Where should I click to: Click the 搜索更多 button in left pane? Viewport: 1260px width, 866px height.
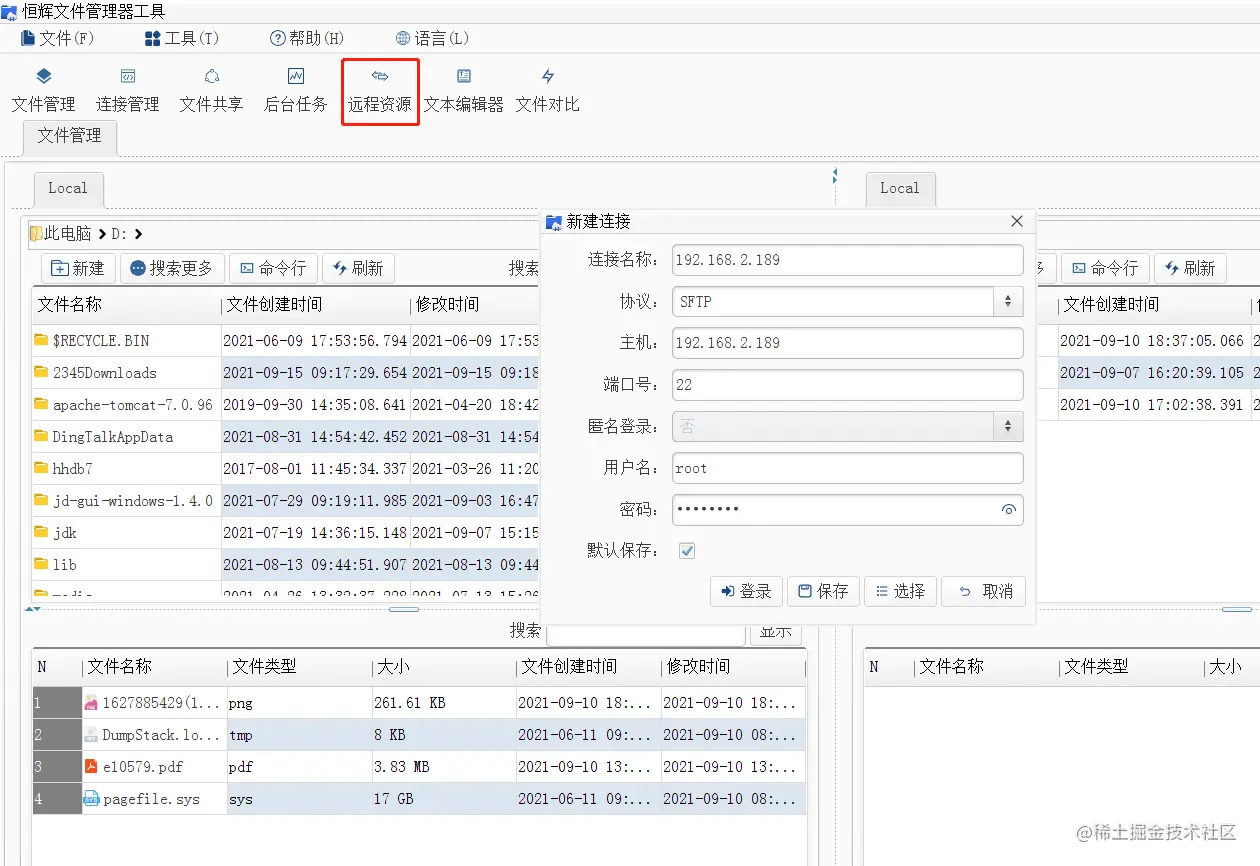172,268
